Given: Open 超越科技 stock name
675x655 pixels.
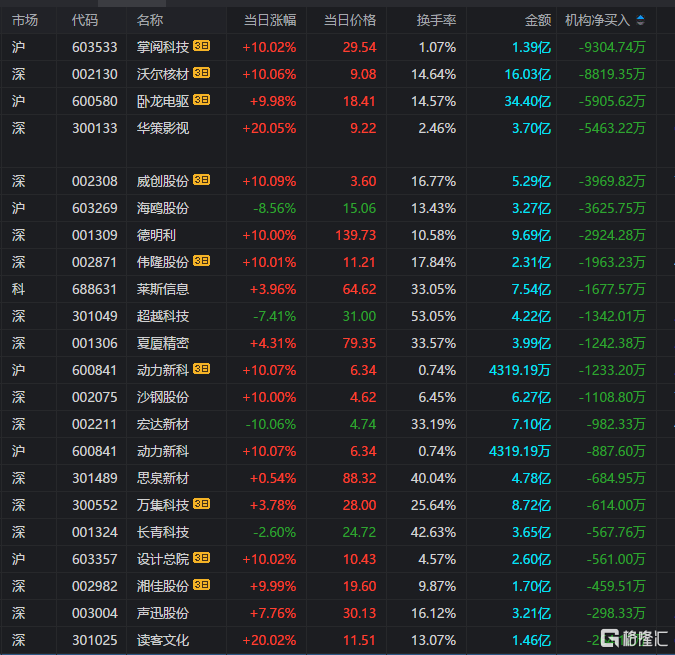Looking at the screenshot, I should click(163, 316).
